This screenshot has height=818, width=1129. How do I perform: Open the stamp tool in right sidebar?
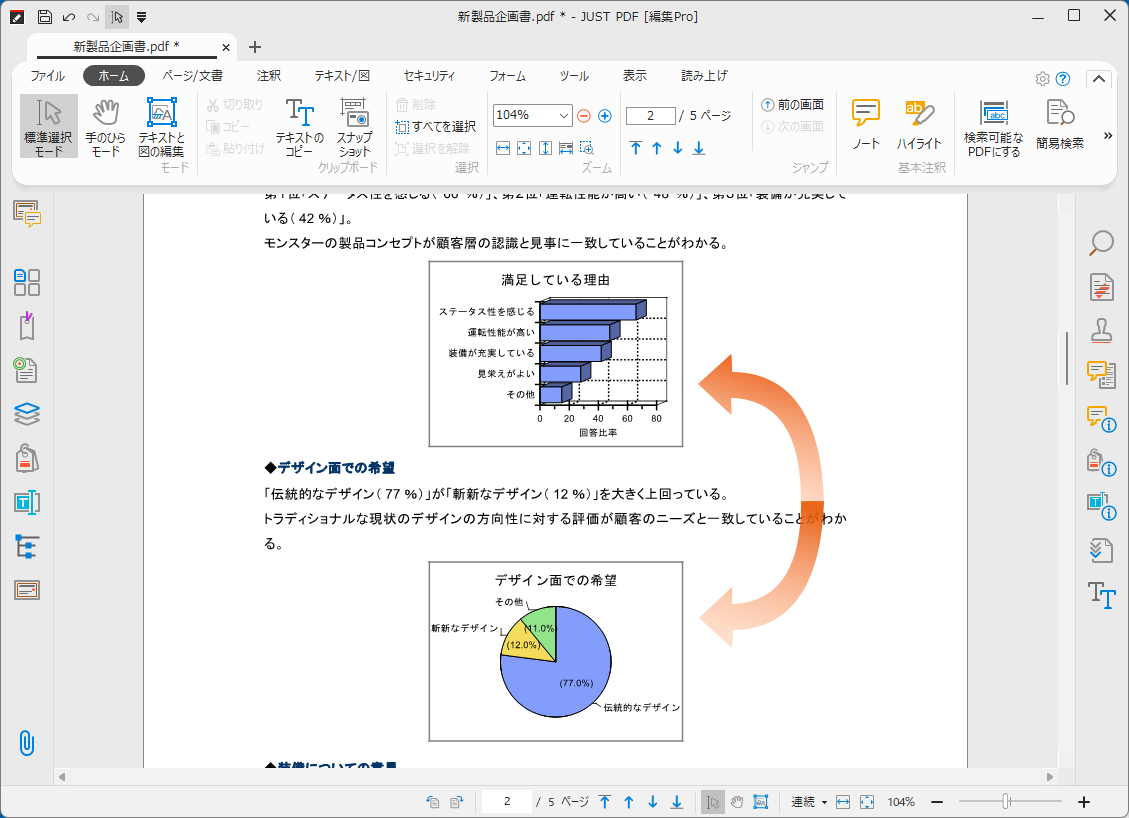tap(1101, 331)
